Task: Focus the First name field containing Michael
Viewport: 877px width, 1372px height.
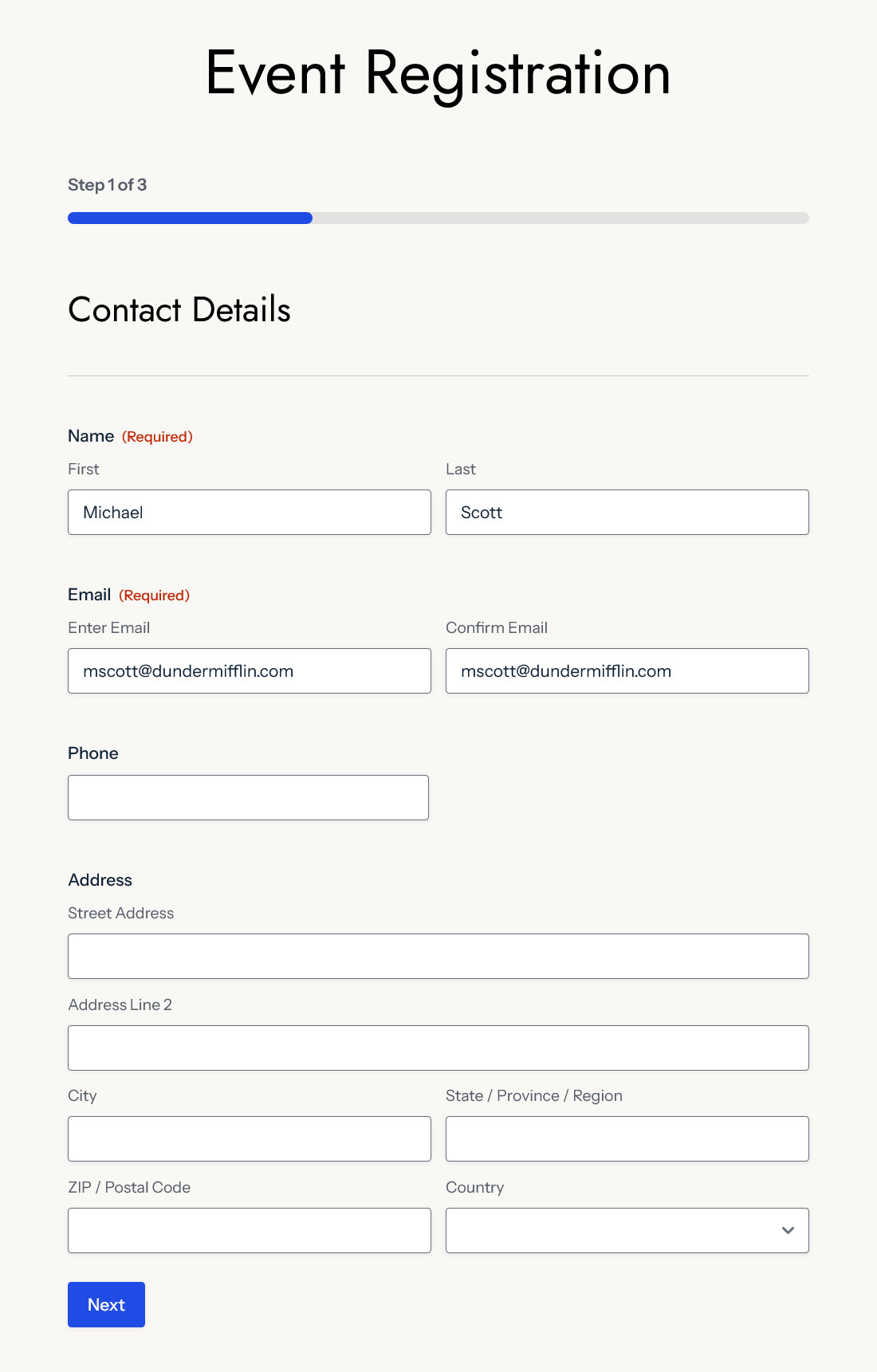Action: [249, 512]
